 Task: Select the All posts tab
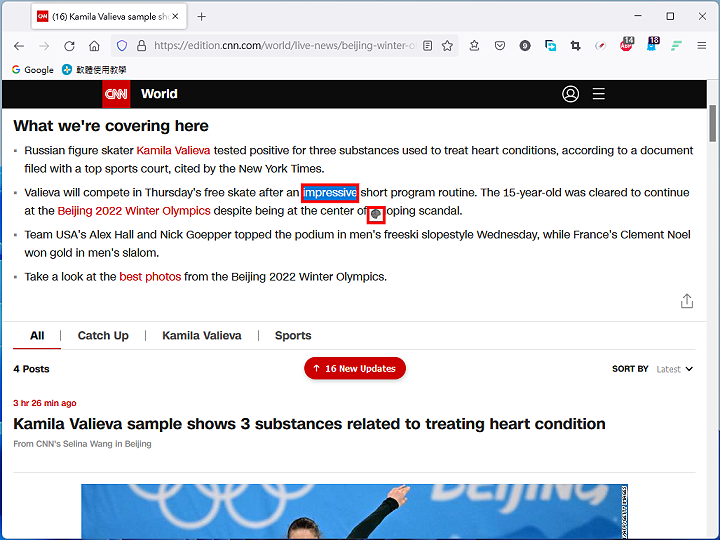pyautogui.click(x=37, y=336)
